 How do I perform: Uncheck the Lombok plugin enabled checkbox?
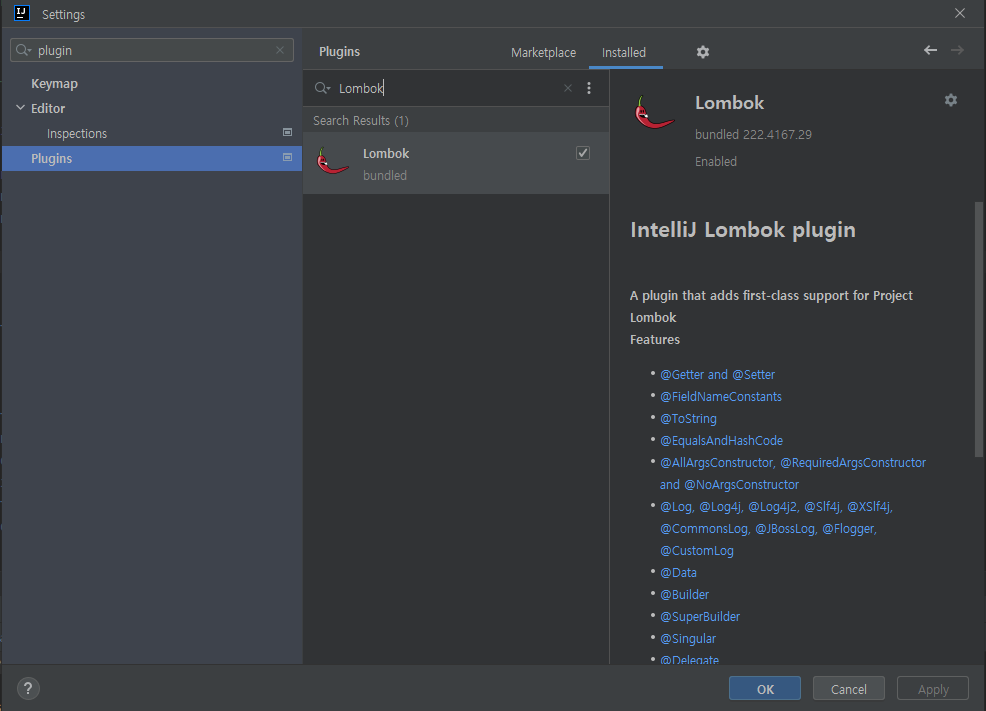point(583,153)
